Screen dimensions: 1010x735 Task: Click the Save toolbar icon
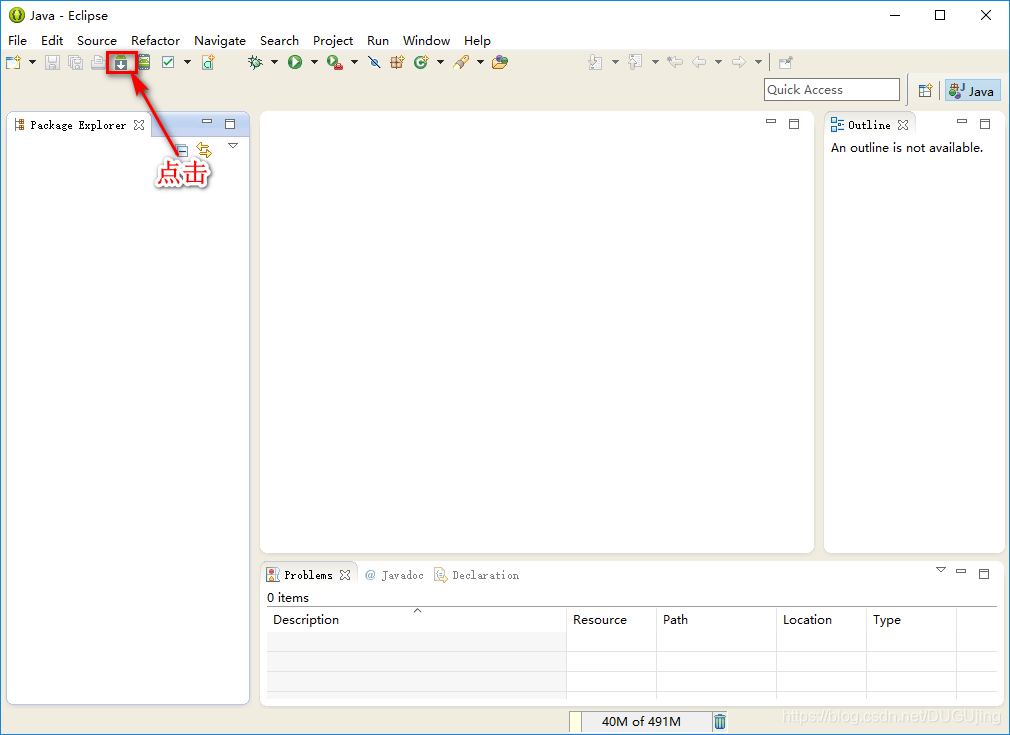pos(52,62)
